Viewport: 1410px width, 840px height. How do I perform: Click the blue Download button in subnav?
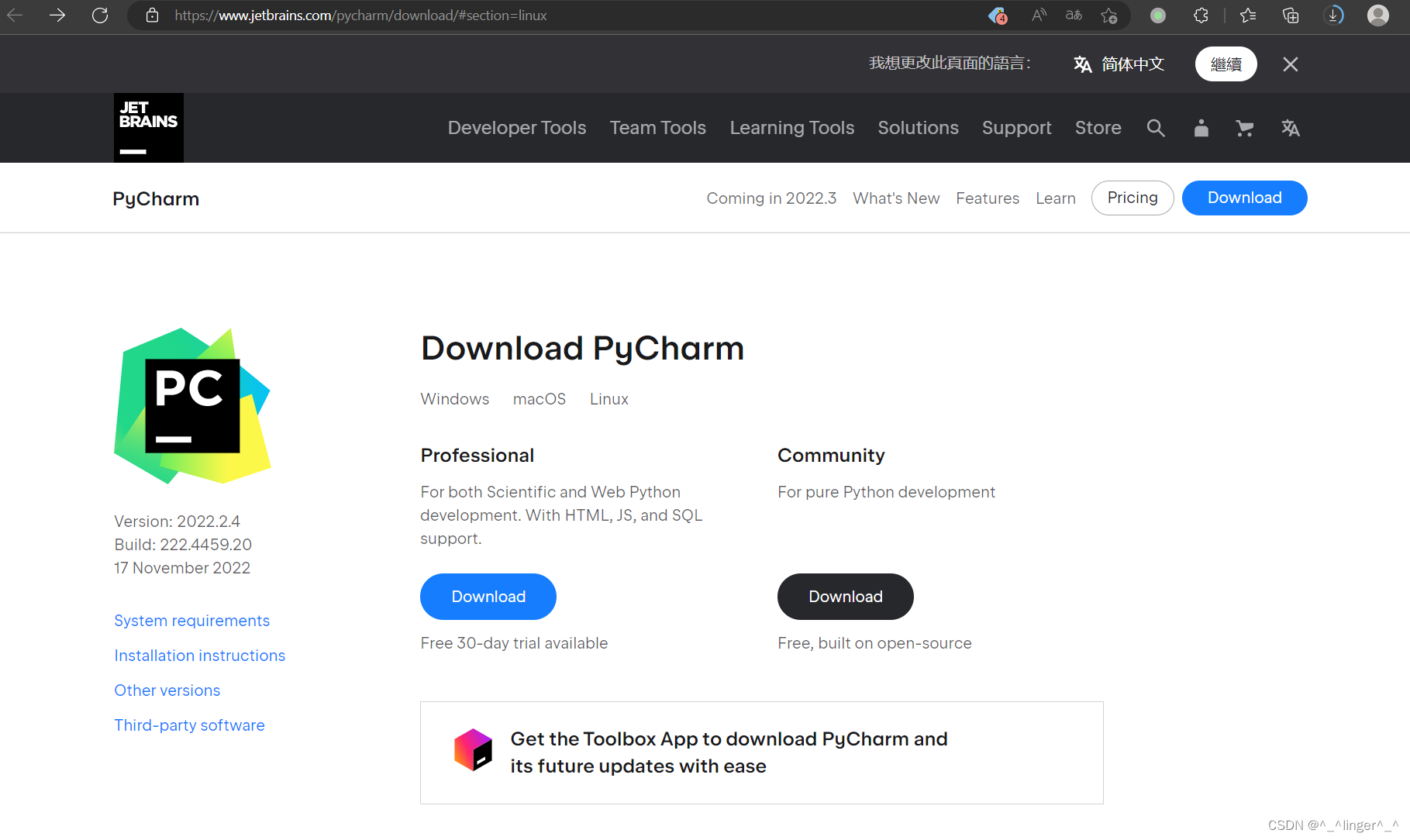pyautogui.click(x=1244, y=198)
